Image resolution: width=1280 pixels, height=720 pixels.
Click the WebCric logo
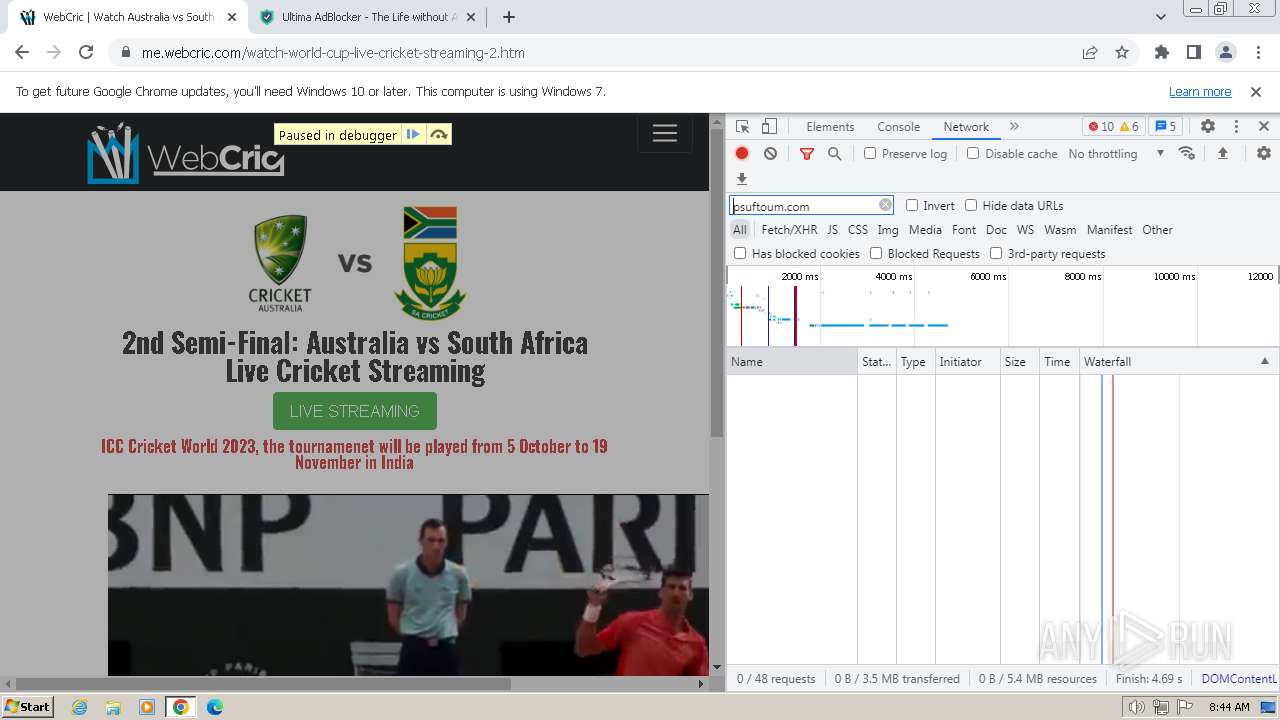point(186,153)
